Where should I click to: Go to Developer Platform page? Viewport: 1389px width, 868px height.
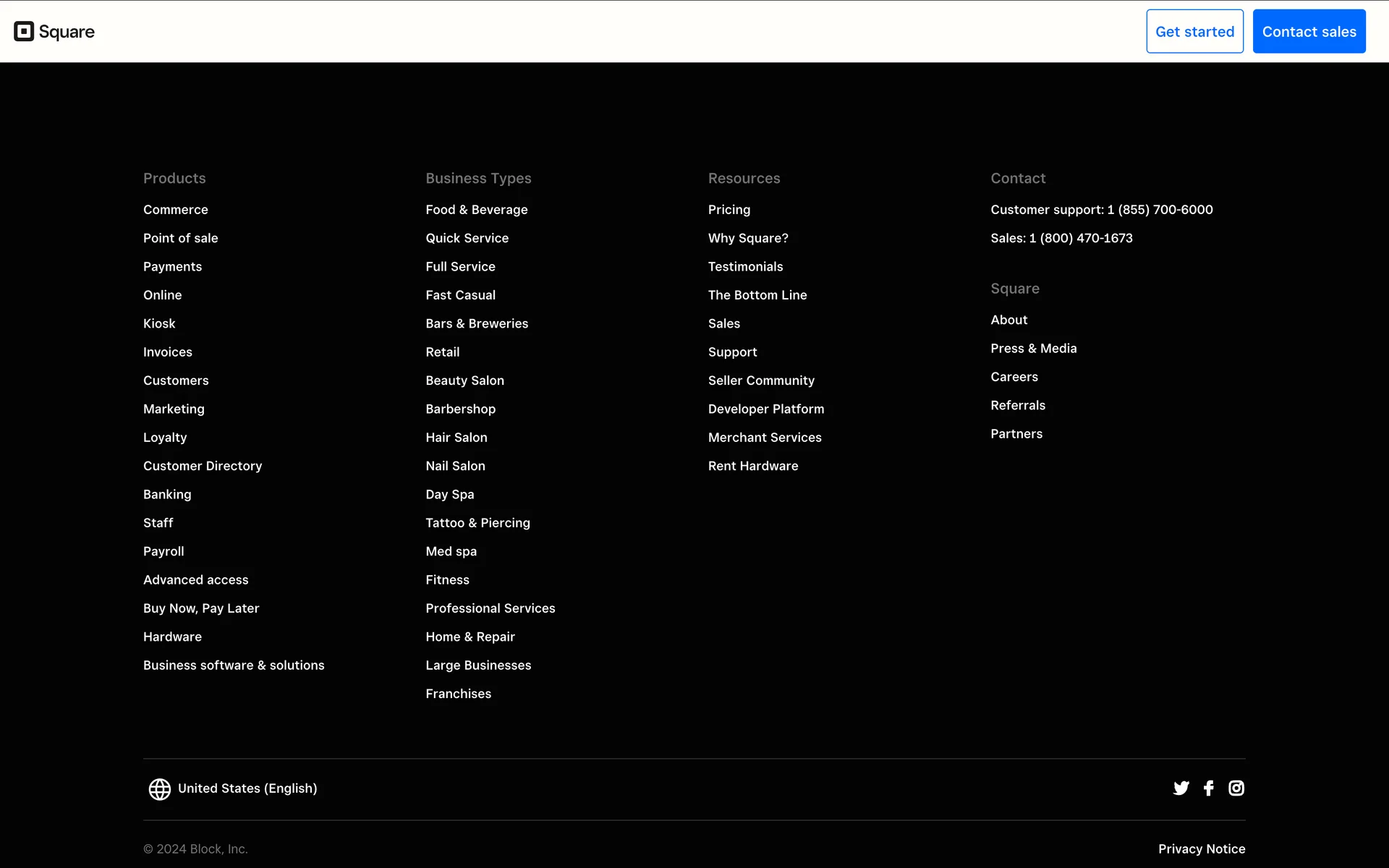tap(765, 409)
